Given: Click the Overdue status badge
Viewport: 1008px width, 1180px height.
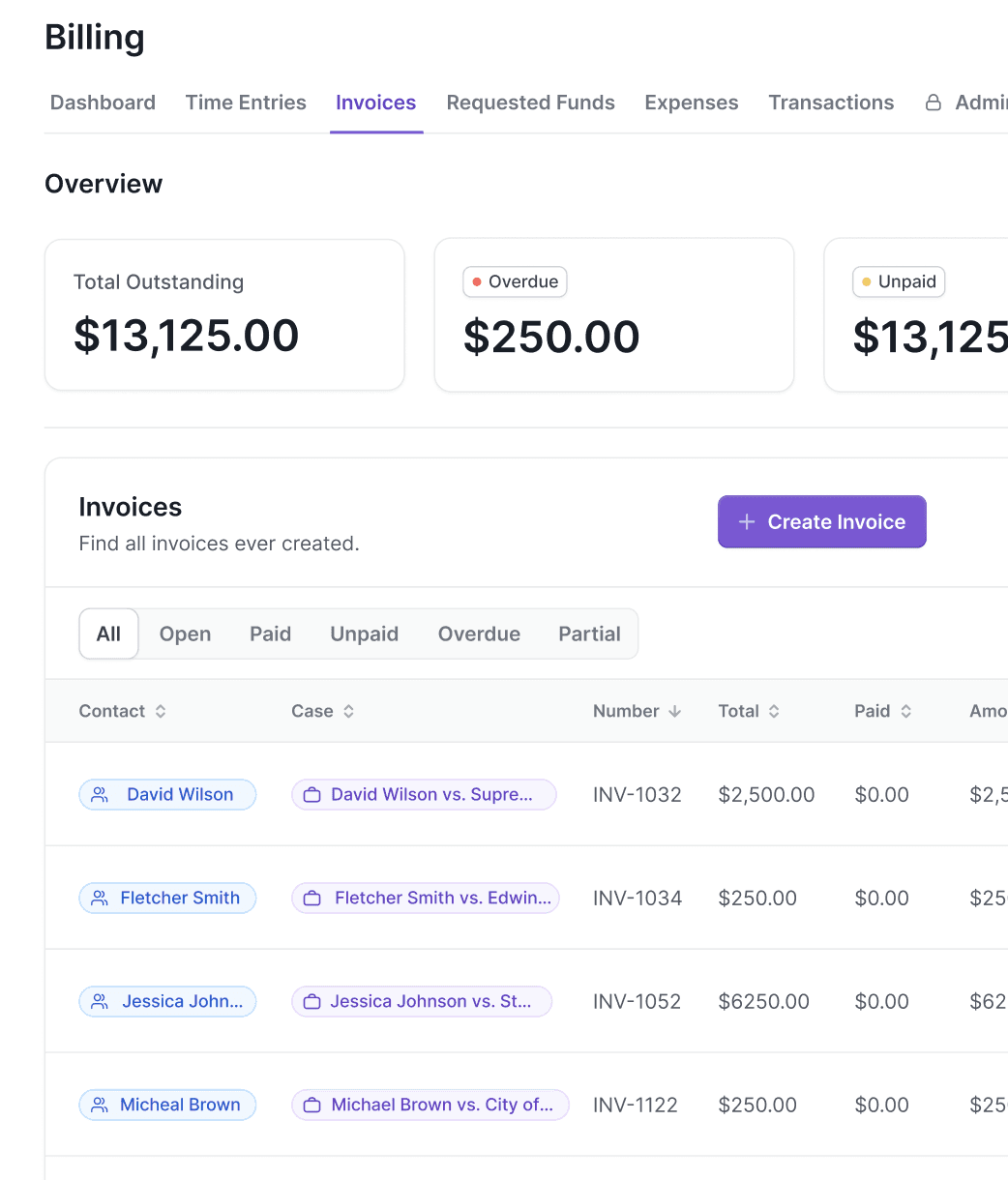Looking at the screenshot, I should 515,282.
